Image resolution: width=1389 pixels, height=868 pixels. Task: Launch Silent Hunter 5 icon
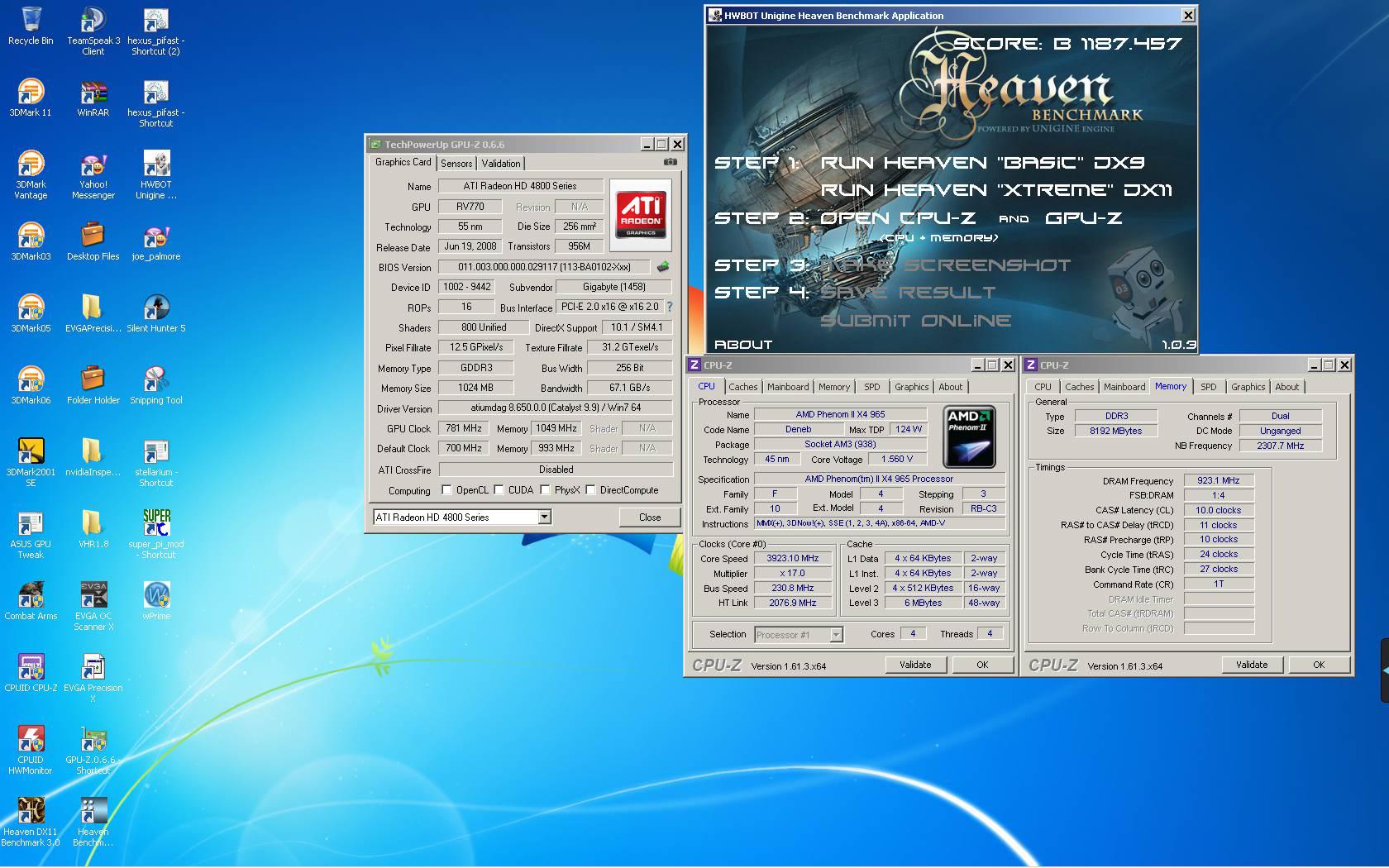click(x=156, y=313)
